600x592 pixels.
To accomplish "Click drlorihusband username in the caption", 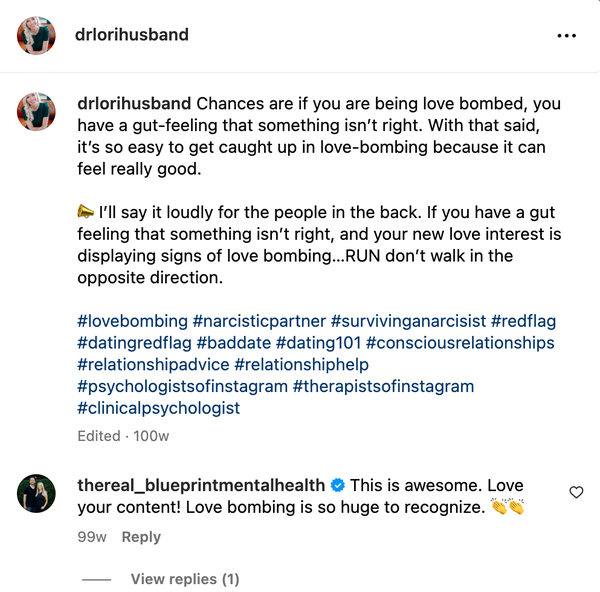I will click(x=135, y=103).
